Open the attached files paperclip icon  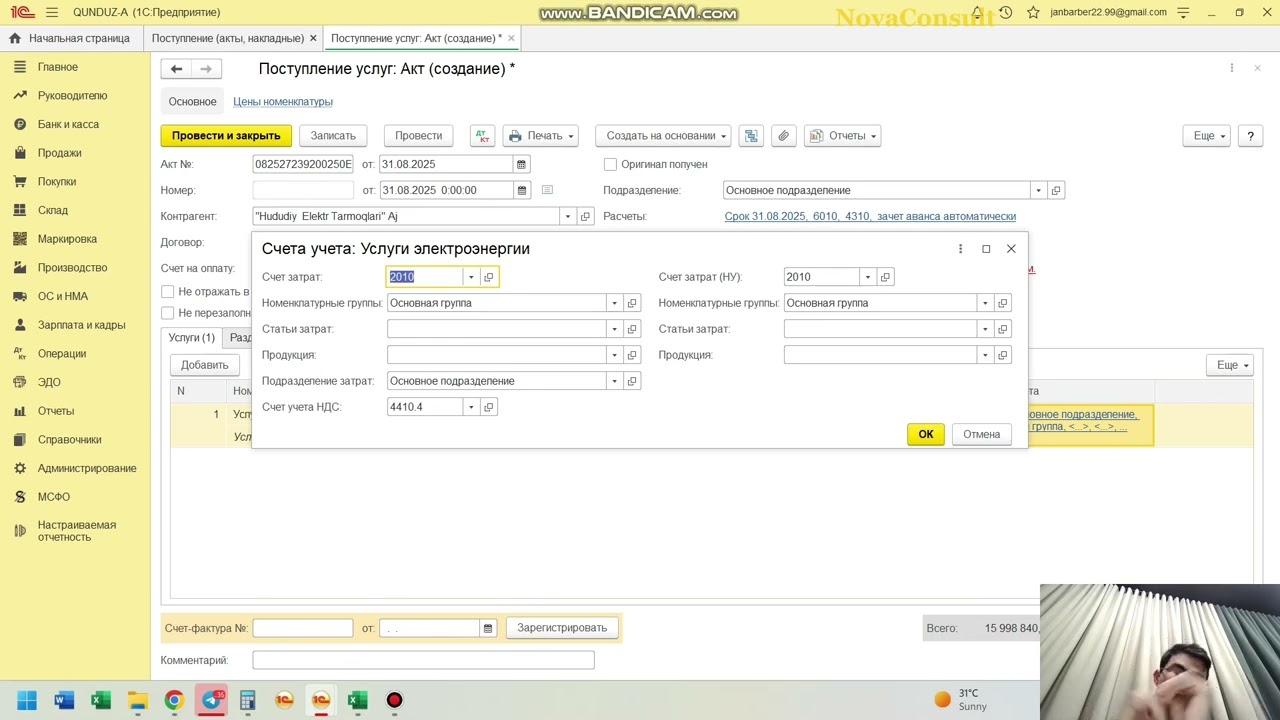tap(784, 136)
